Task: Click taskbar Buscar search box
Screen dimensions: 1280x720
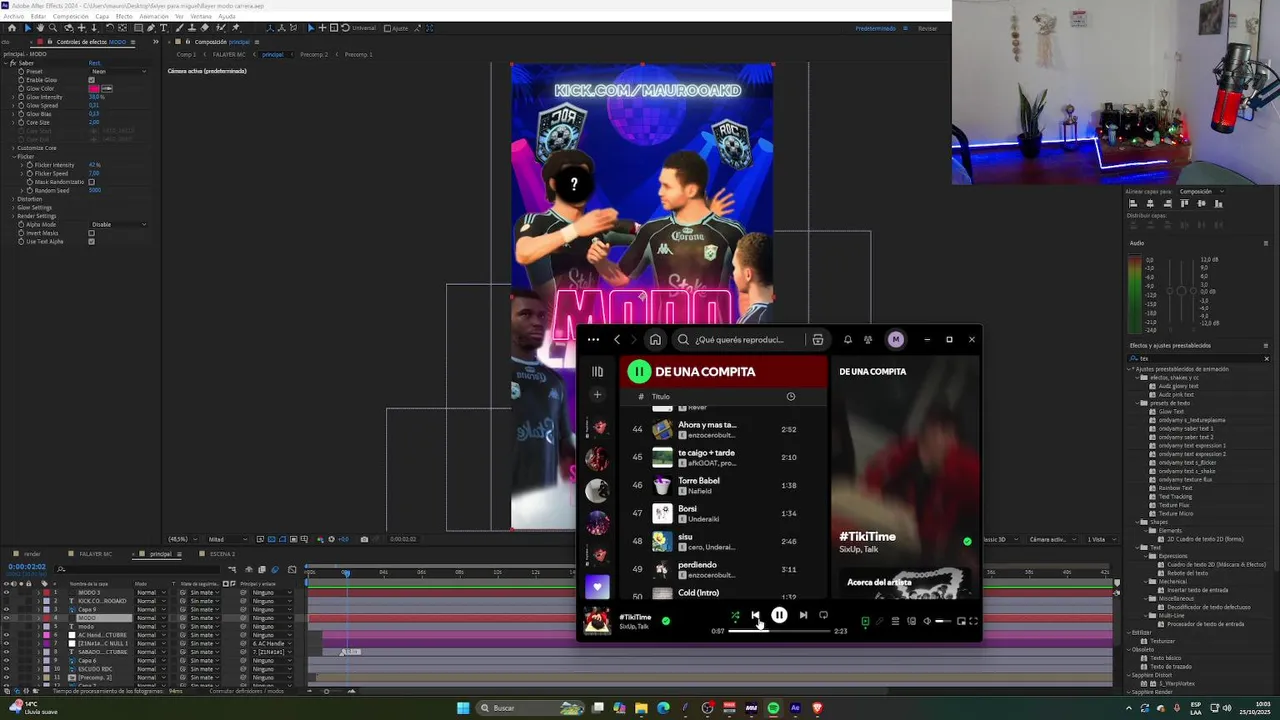Action: coord(528,708)
